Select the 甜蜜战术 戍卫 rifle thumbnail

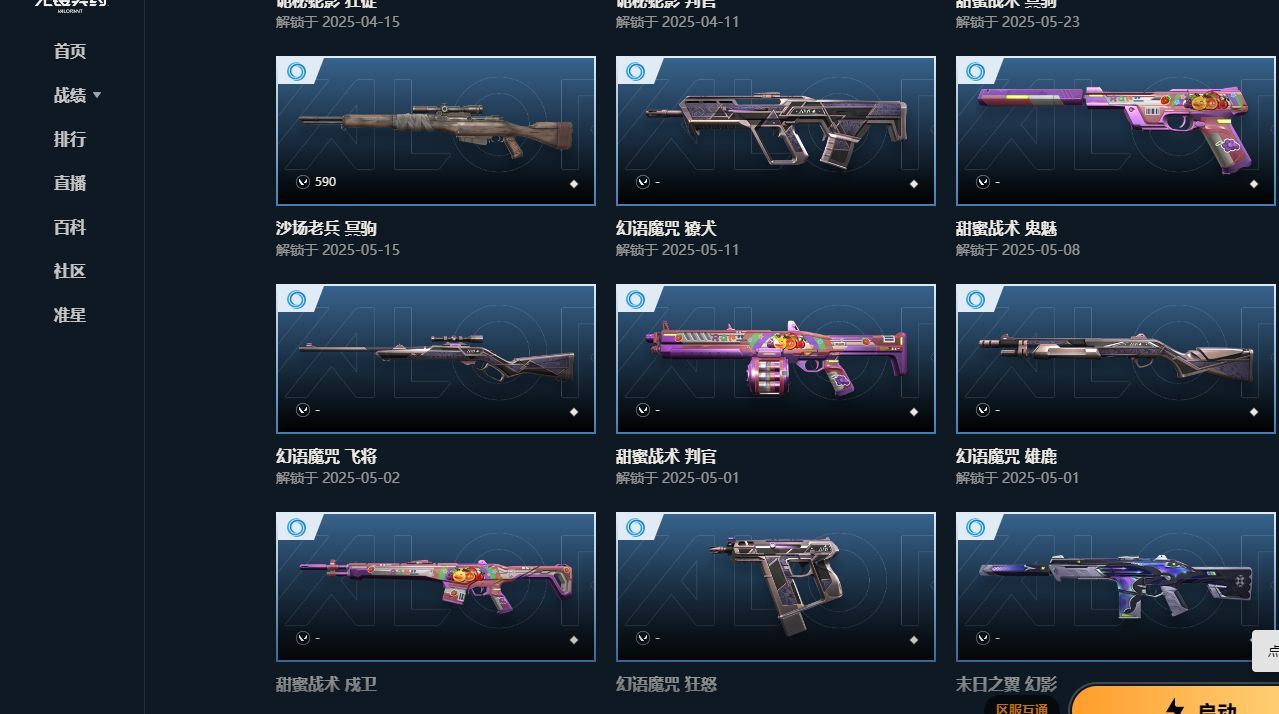[x=436, y=587]
